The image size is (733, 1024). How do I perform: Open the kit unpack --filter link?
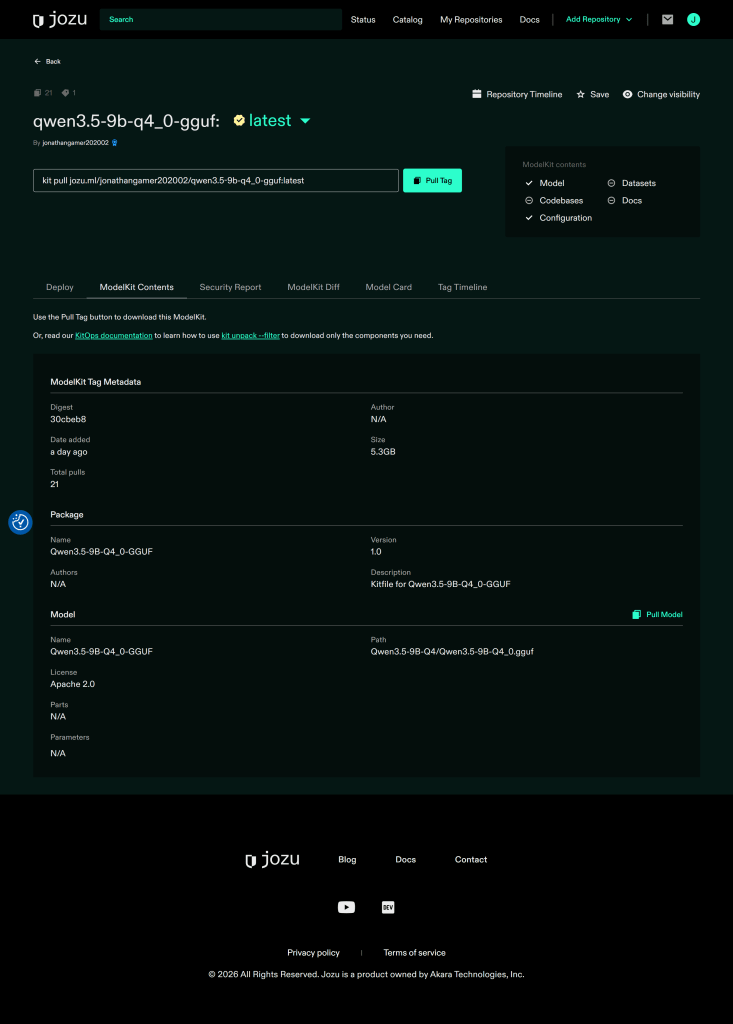250,336
